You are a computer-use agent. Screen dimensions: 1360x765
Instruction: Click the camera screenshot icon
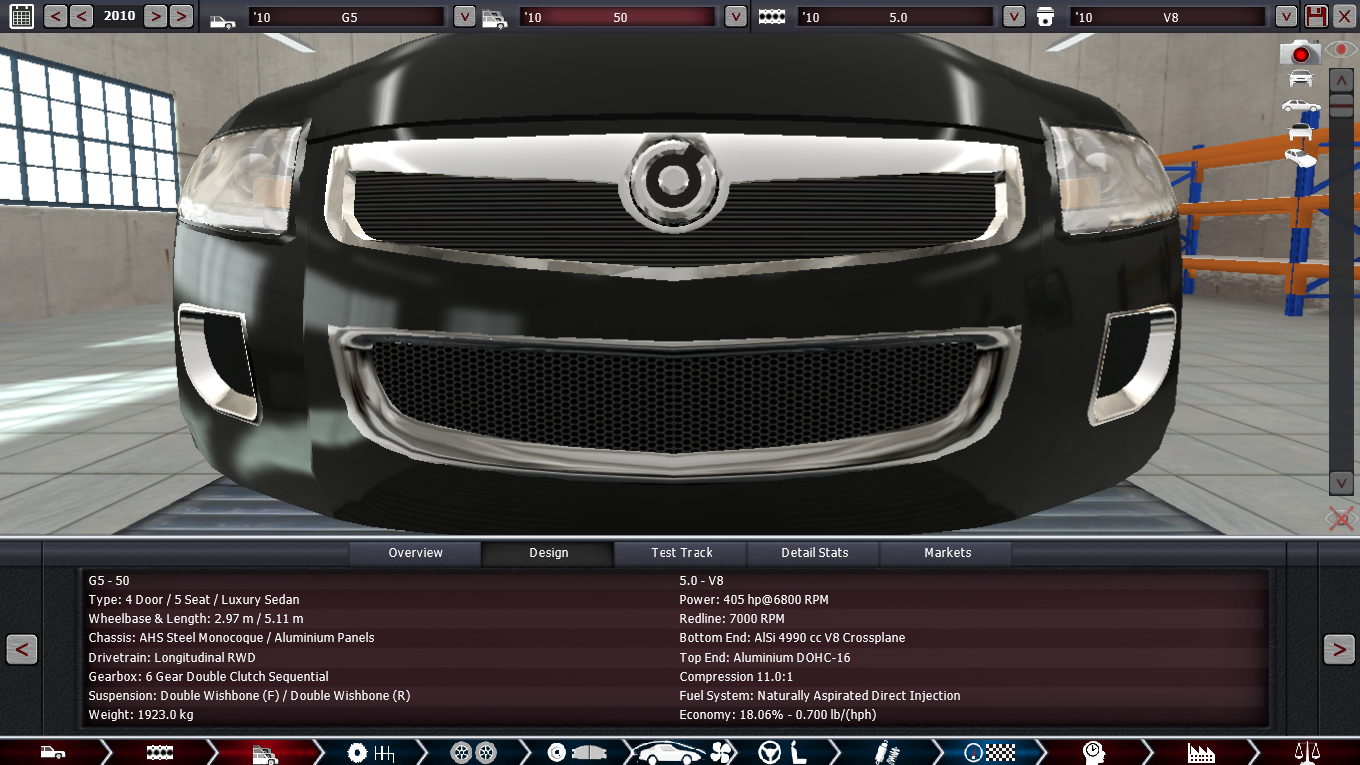point(1300,53)
